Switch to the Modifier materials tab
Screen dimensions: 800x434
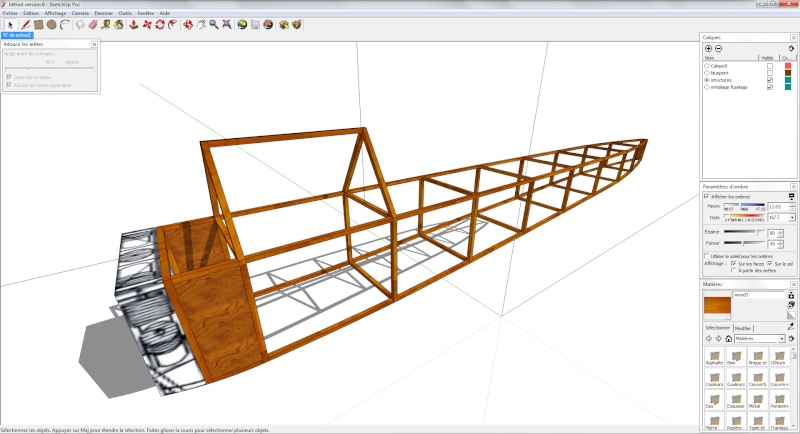pyautogui.click(x=743, y=328)
